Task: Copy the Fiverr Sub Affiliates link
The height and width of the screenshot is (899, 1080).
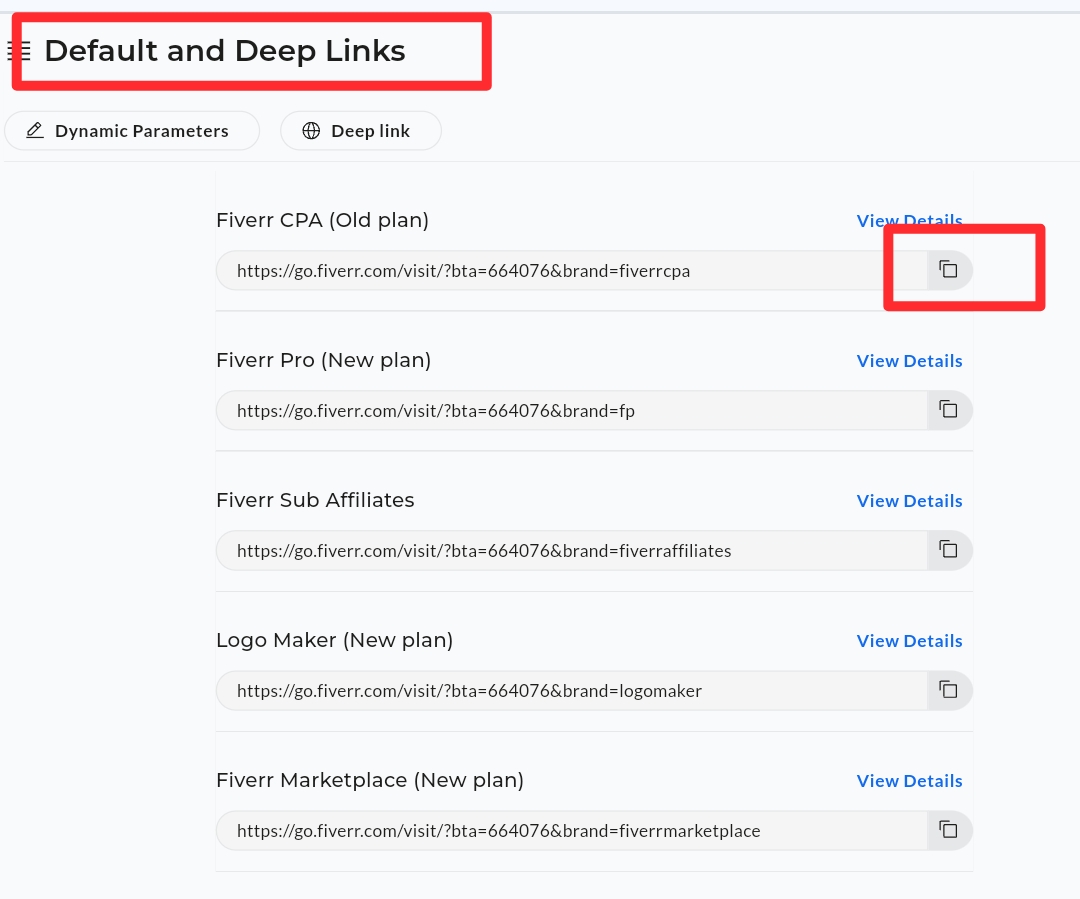Action: pyautogui.click(x=949, y=550)
